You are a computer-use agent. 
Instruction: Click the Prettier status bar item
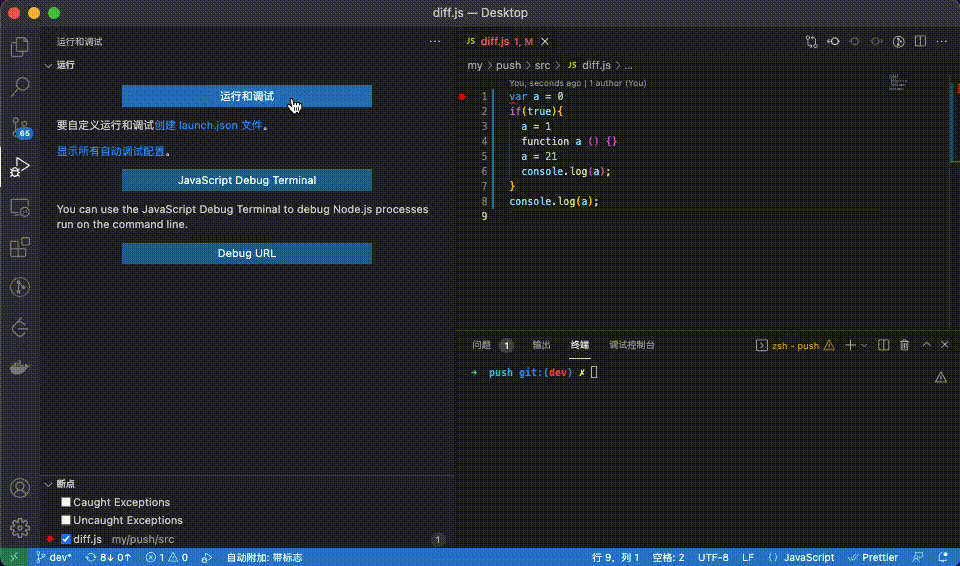click(x=873, y=557)
